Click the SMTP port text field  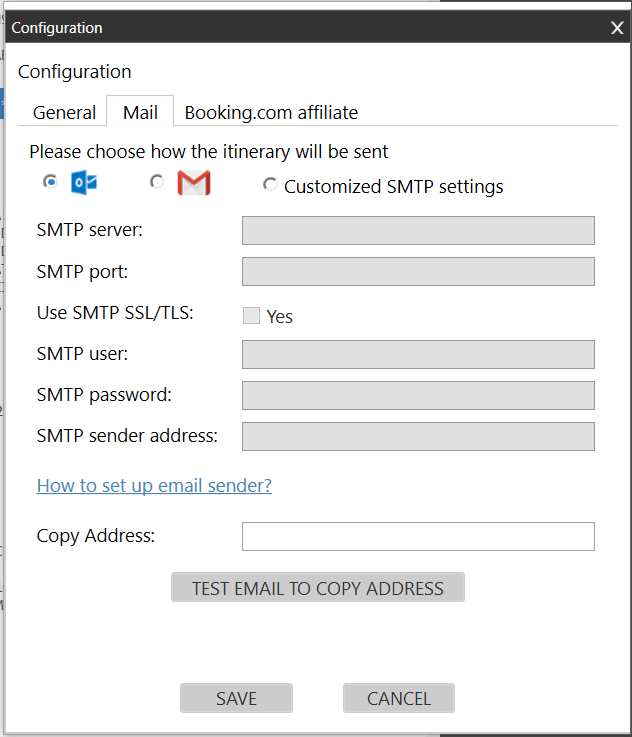coord(418,272)
